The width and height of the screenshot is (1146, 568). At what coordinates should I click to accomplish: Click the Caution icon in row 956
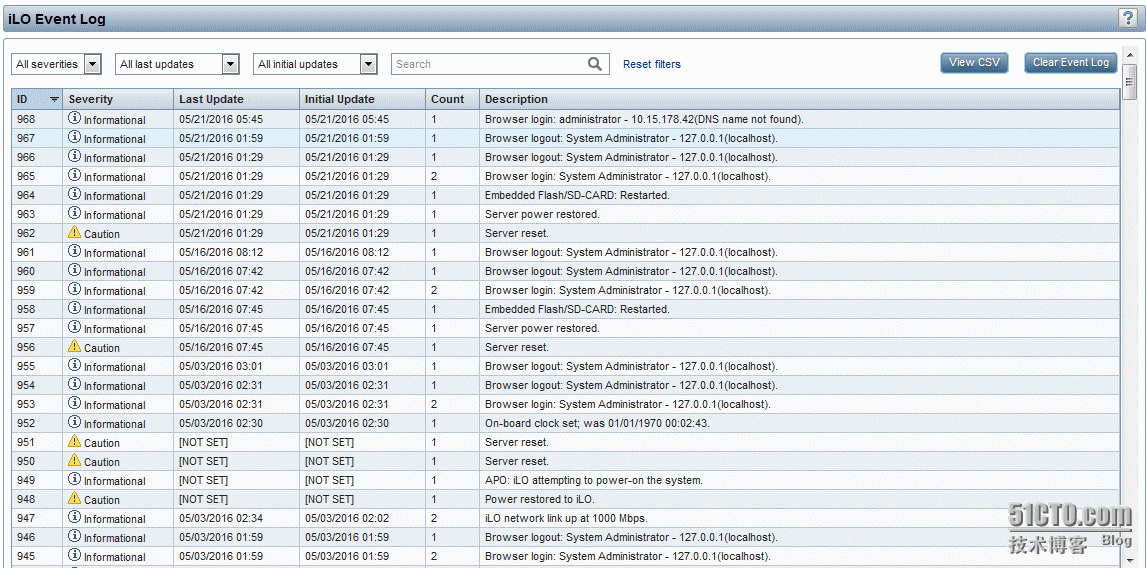pos(75,346)
